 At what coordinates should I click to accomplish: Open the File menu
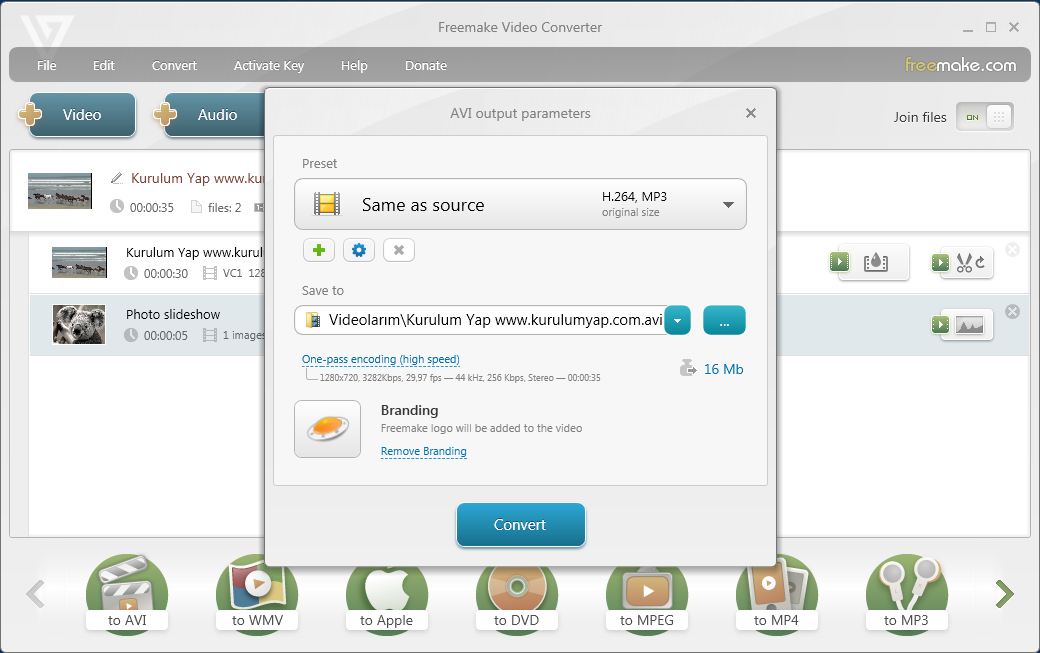point(46,66)
